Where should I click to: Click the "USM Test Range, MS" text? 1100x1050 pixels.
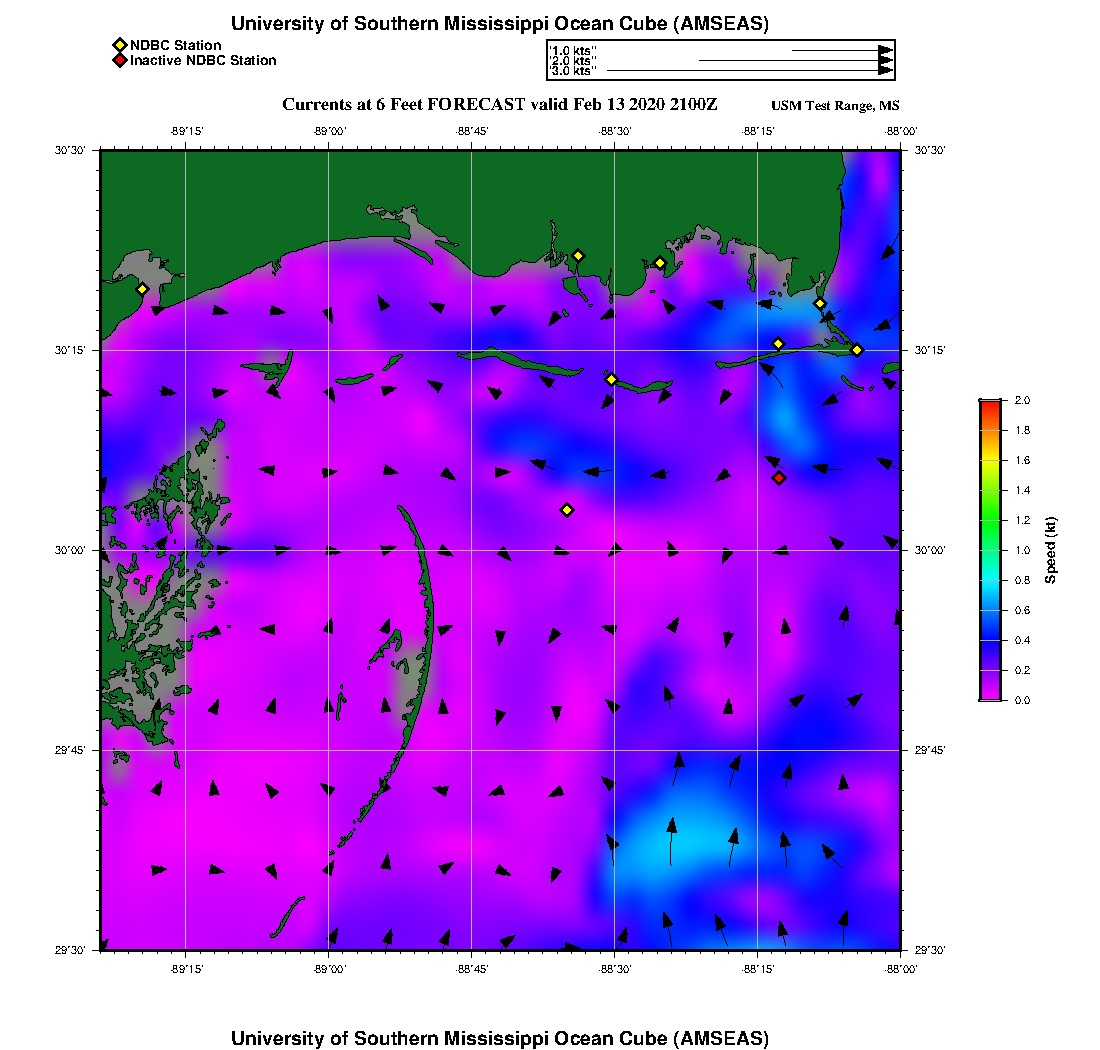pos(835,106)
